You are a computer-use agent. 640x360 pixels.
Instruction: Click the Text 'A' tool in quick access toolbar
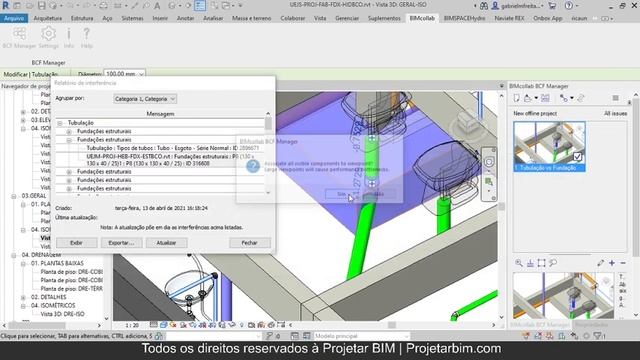click(x=157, y=6)
